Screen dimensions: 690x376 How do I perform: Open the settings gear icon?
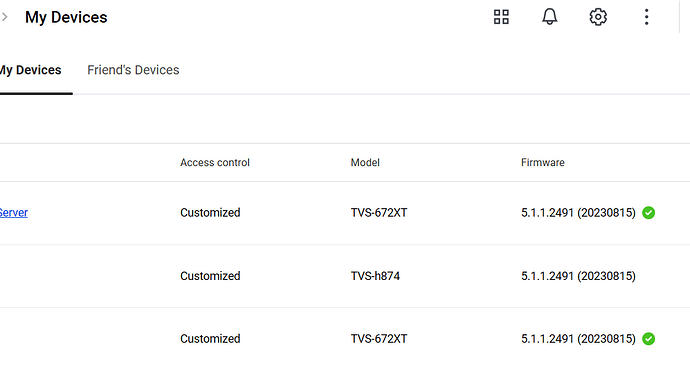(598, 17)
